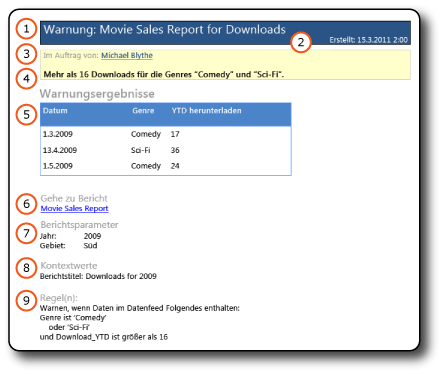
Task: Click the Datum column header
Action: pyautogui.click(x=55, y=111)
